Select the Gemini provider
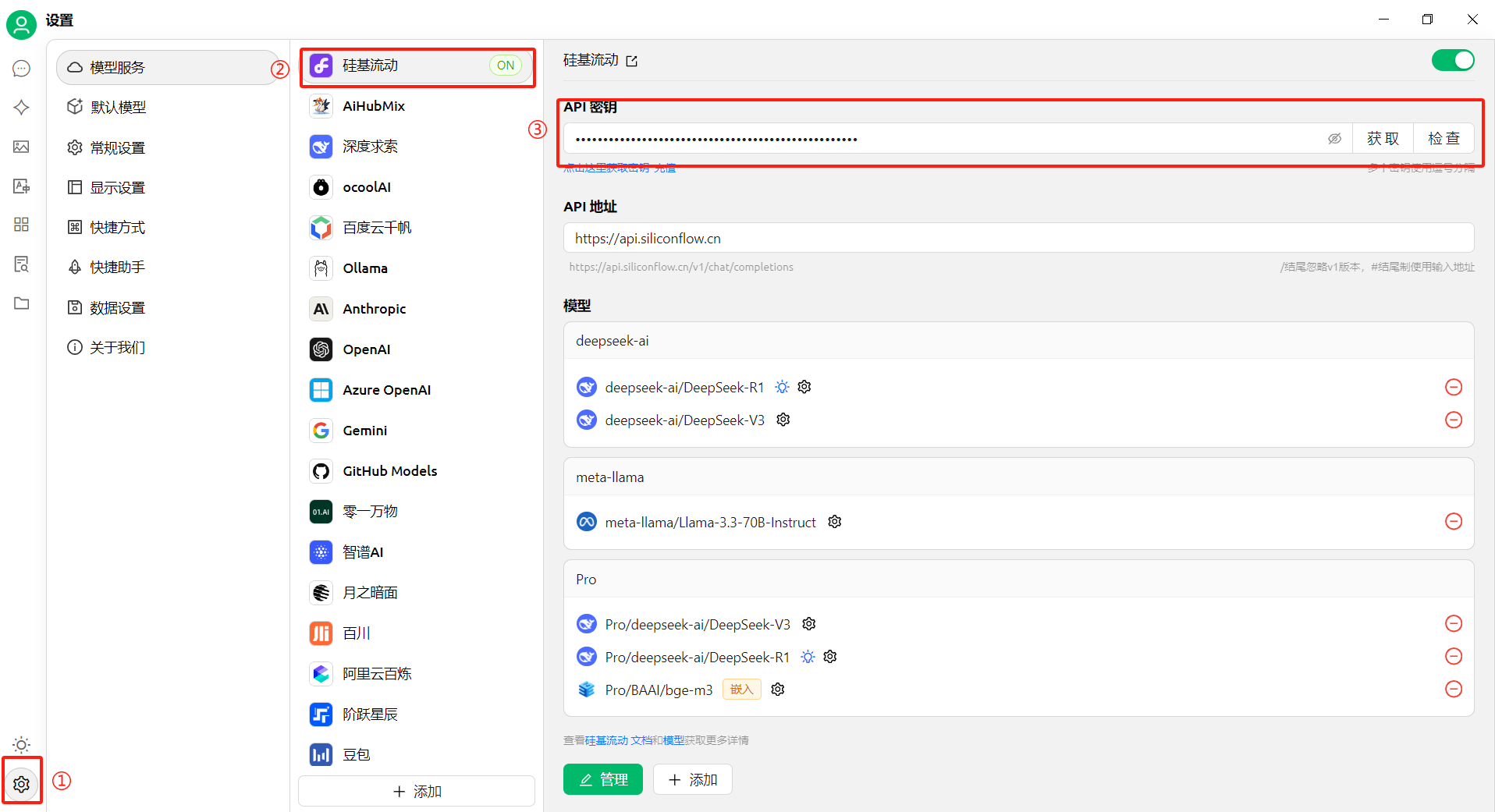 pyautogui.click(x=417, y=431)
